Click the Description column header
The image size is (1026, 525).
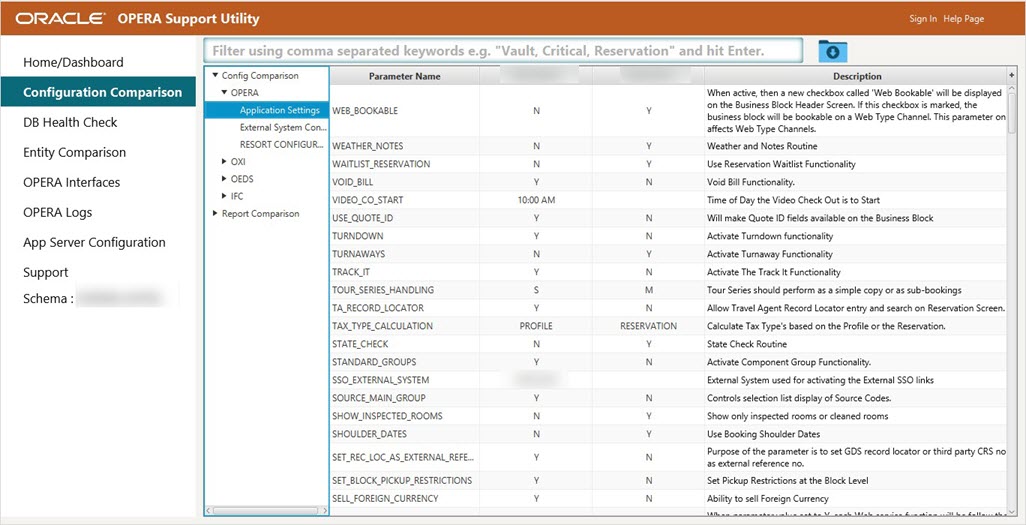point(857,76)
